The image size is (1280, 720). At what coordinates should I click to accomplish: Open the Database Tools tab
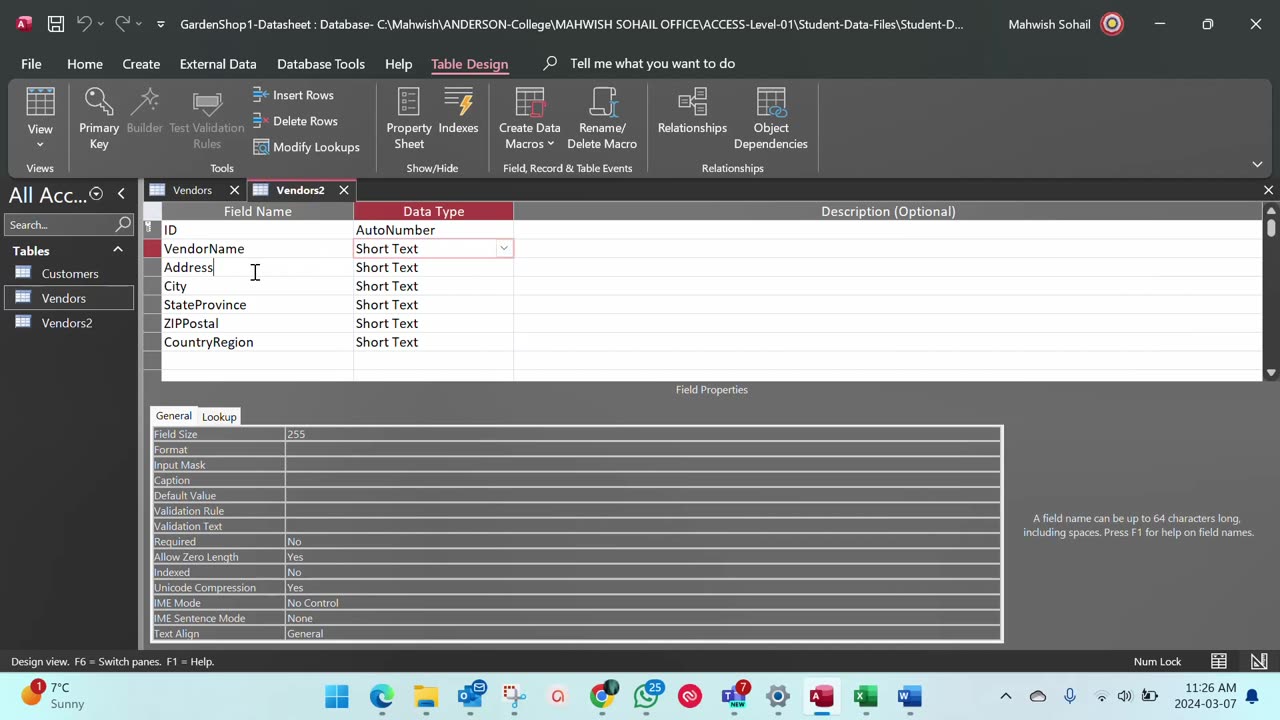tap(321, 64)
